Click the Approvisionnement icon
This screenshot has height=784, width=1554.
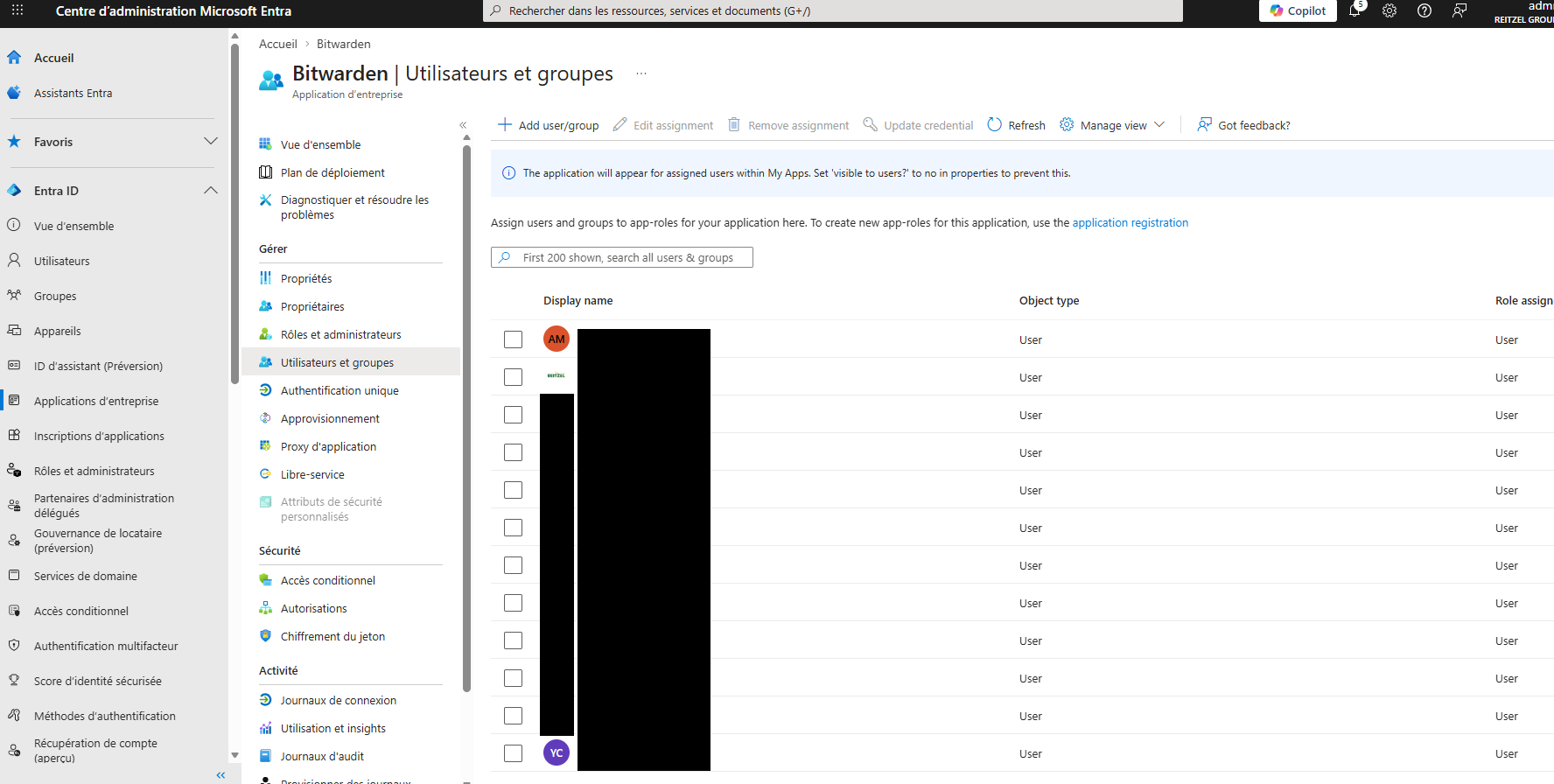[266, 418]
